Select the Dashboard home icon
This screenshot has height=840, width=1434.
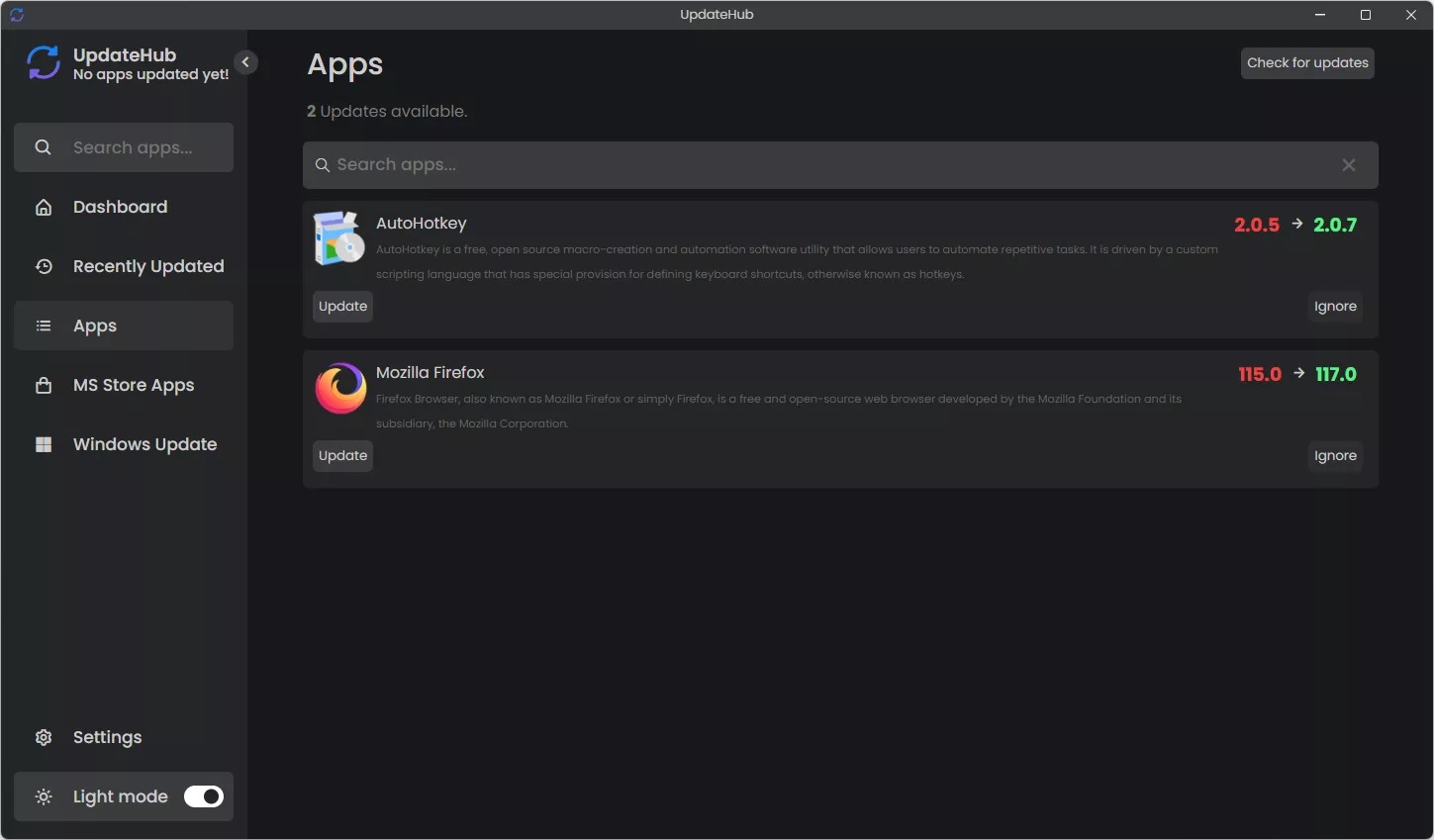click(44, 207)
